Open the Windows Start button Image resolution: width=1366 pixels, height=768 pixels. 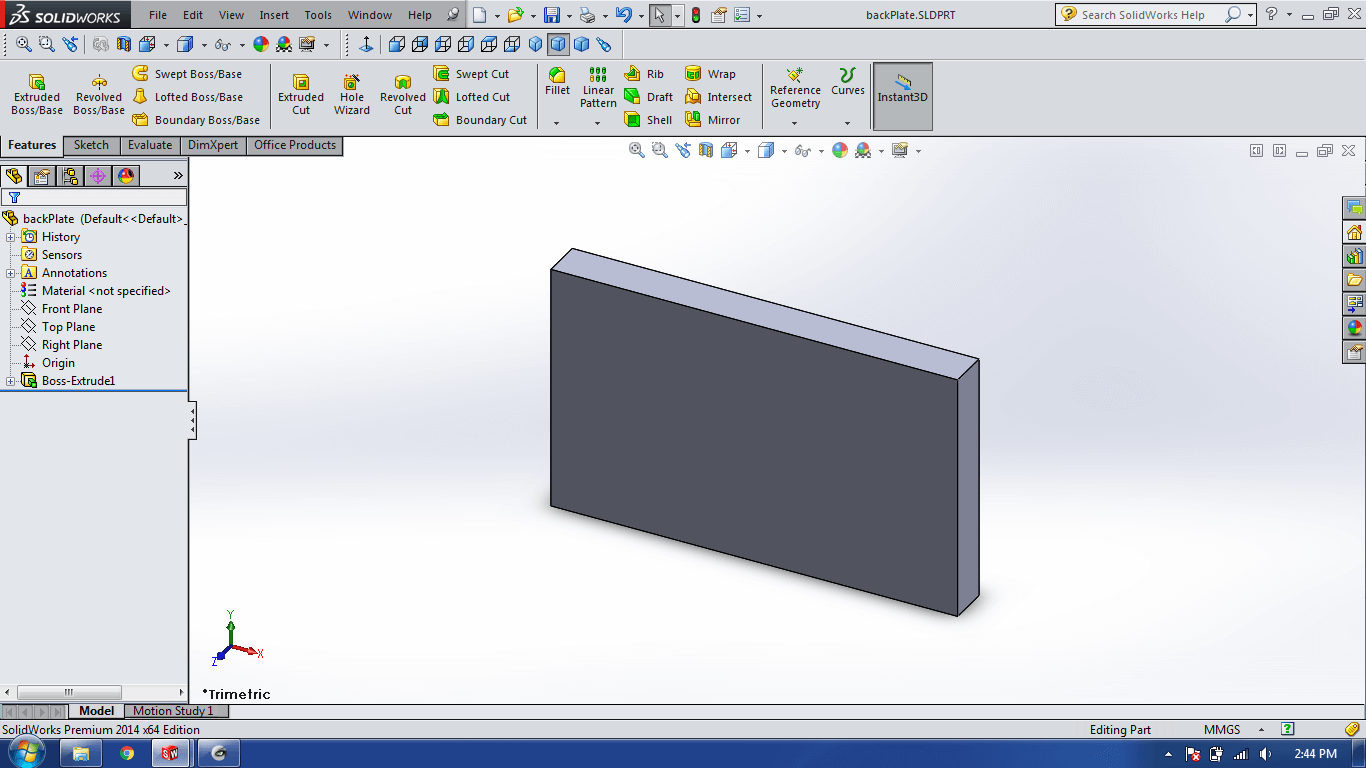click(x=27, y=753)
